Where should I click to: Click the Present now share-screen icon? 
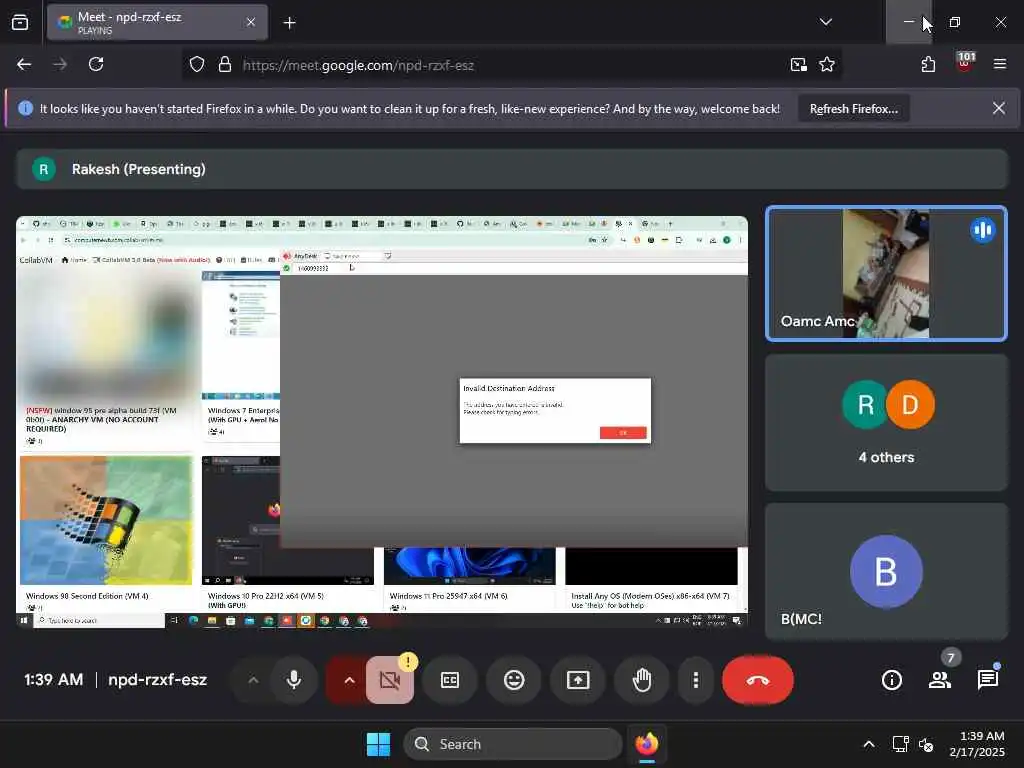click(x=578, y=680)
